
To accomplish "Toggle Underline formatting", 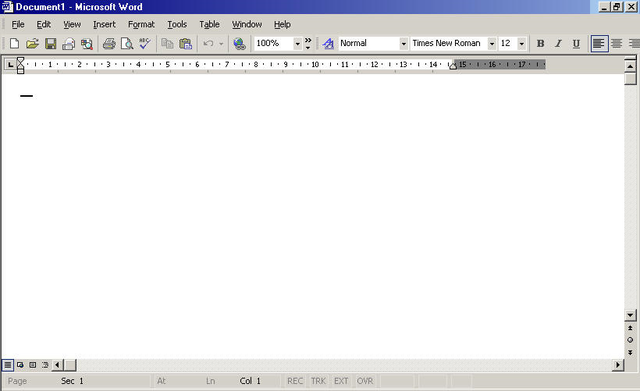I will [576, 43].
